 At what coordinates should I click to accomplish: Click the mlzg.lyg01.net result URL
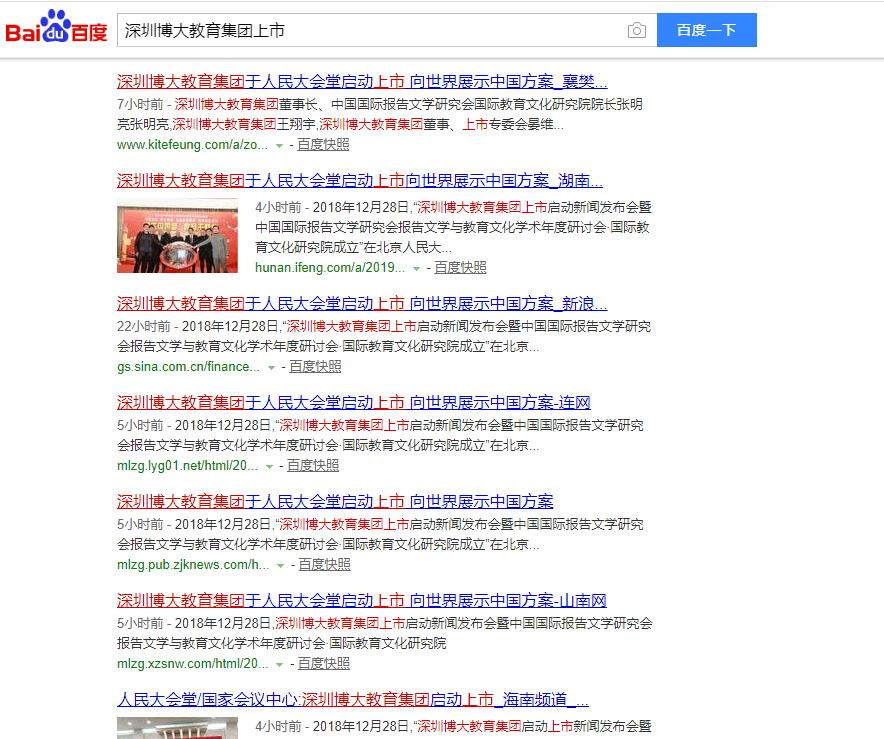point(187,466)
